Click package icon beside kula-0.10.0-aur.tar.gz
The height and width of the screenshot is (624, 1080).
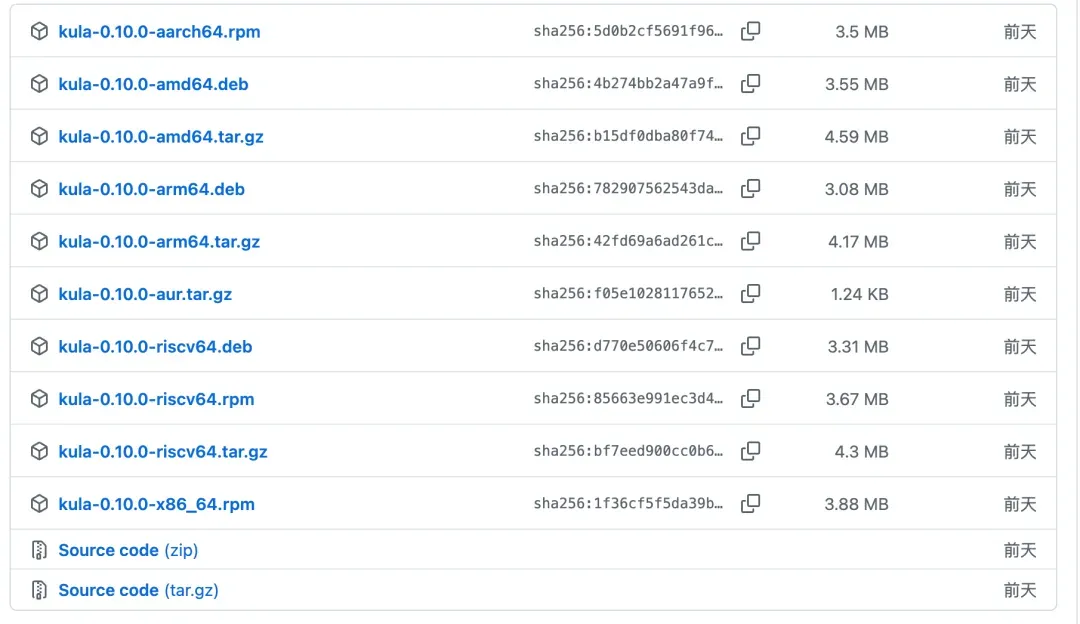point(39,294)
